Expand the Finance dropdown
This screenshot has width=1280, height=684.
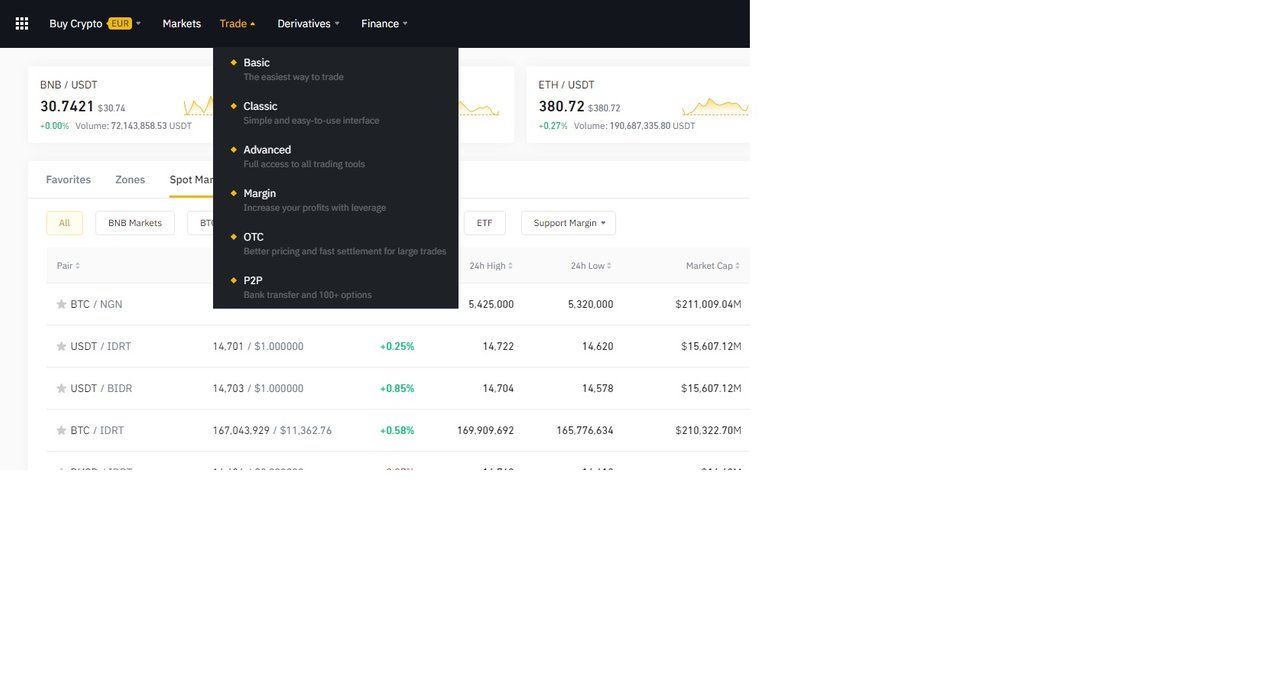384,23
